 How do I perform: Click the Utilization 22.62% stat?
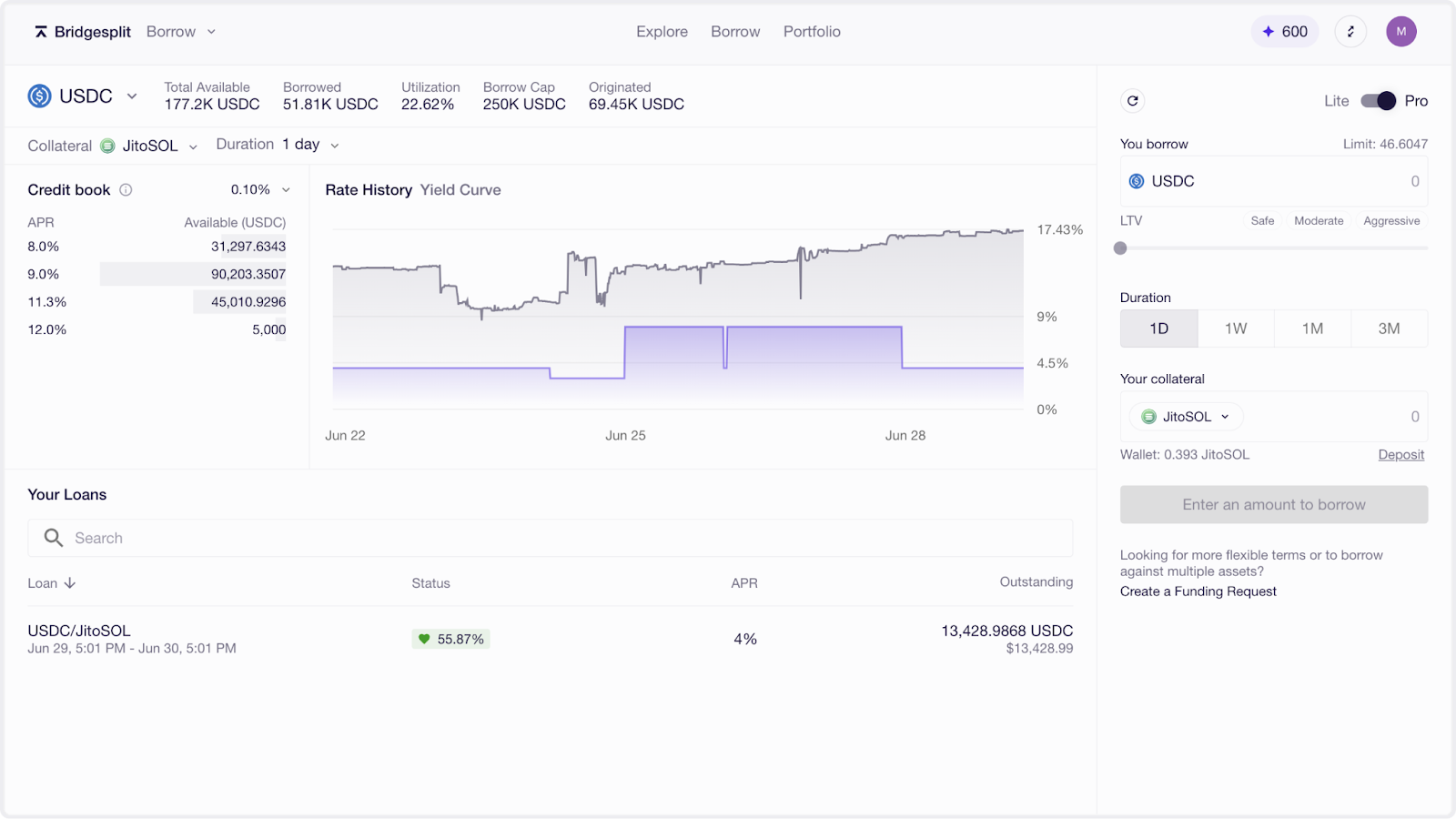(430, 96)
